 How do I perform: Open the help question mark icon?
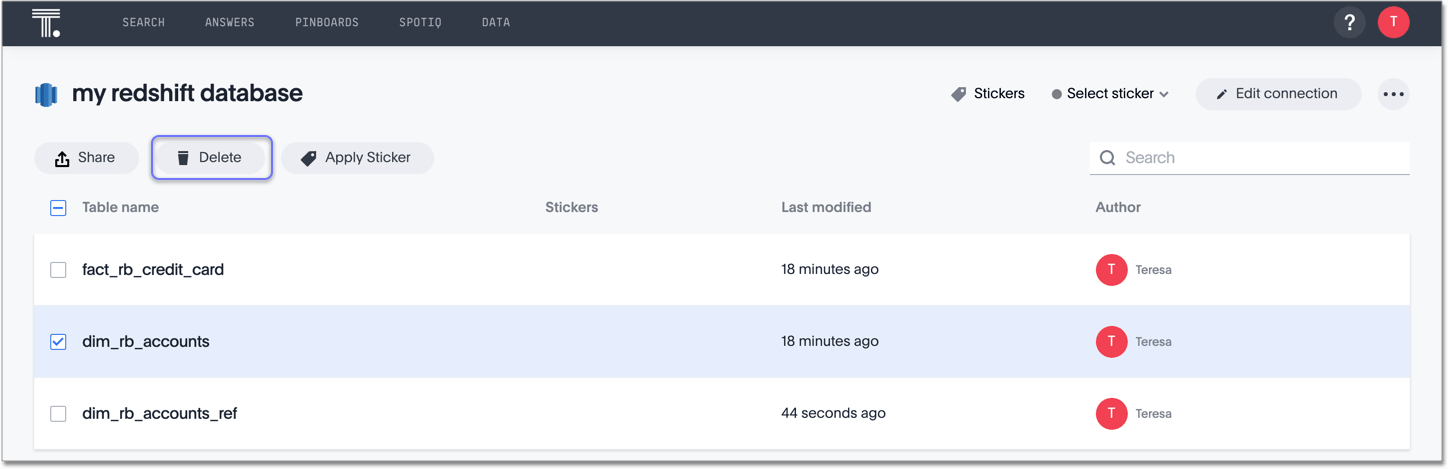[1349, 22]
